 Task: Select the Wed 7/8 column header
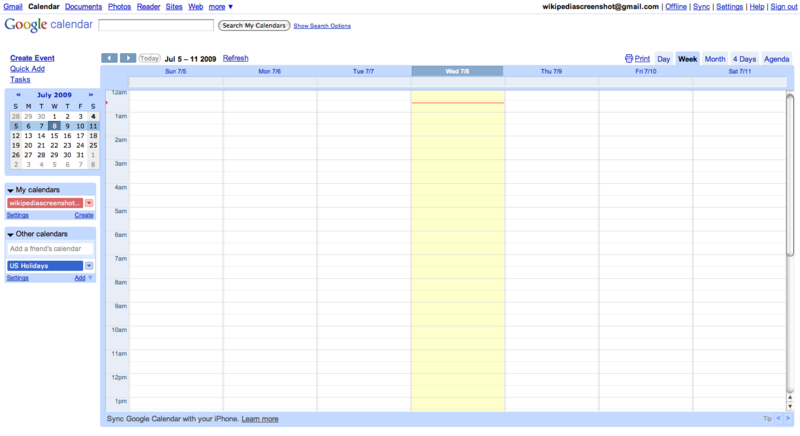pos(457,71)
